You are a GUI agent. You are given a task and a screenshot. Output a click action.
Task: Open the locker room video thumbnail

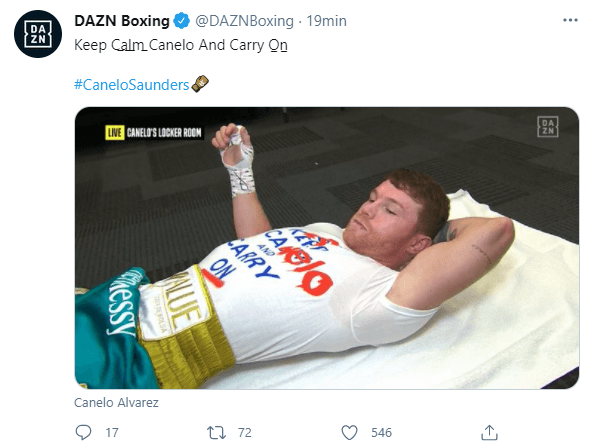(327, 248)
